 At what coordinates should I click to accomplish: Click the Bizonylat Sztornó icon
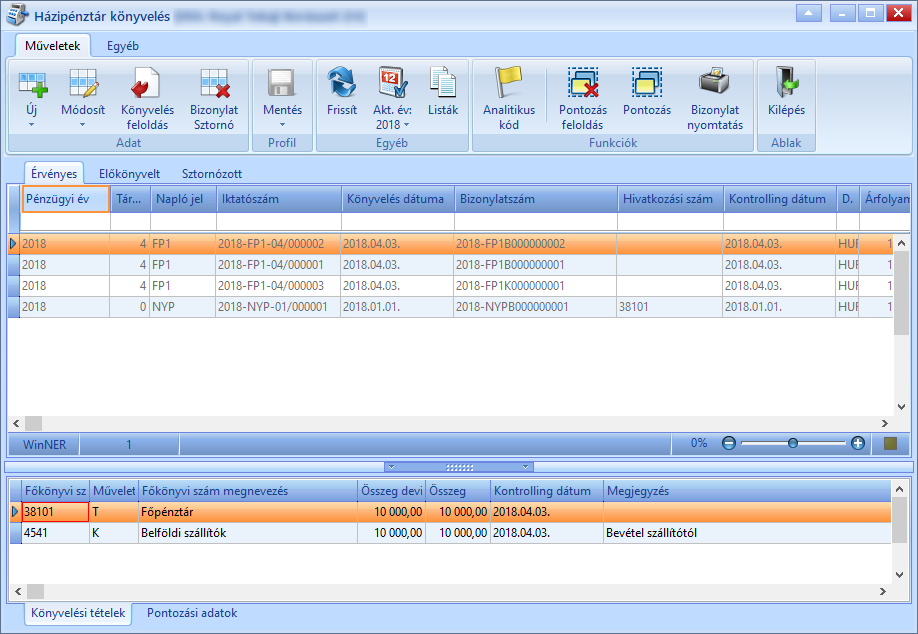pos(214,83)
